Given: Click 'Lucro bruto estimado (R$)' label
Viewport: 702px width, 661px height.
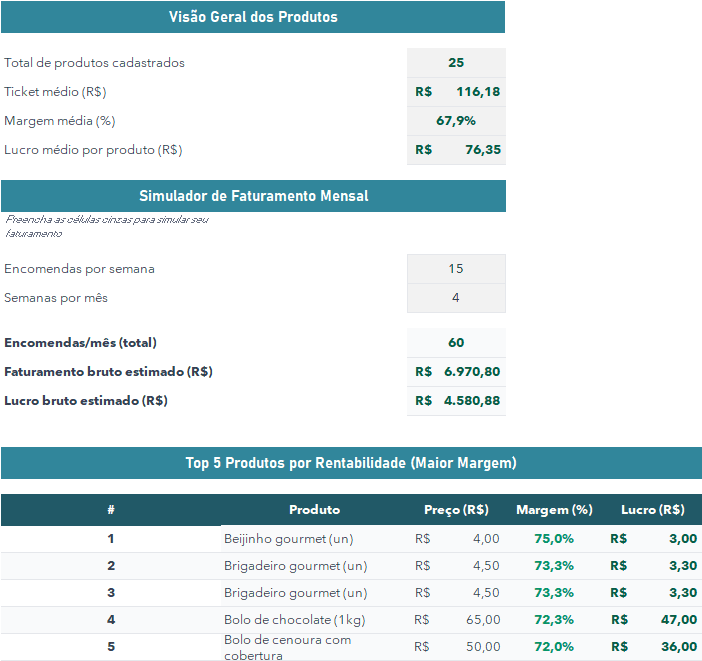Looking at the screenshot, I should [86, 401].
